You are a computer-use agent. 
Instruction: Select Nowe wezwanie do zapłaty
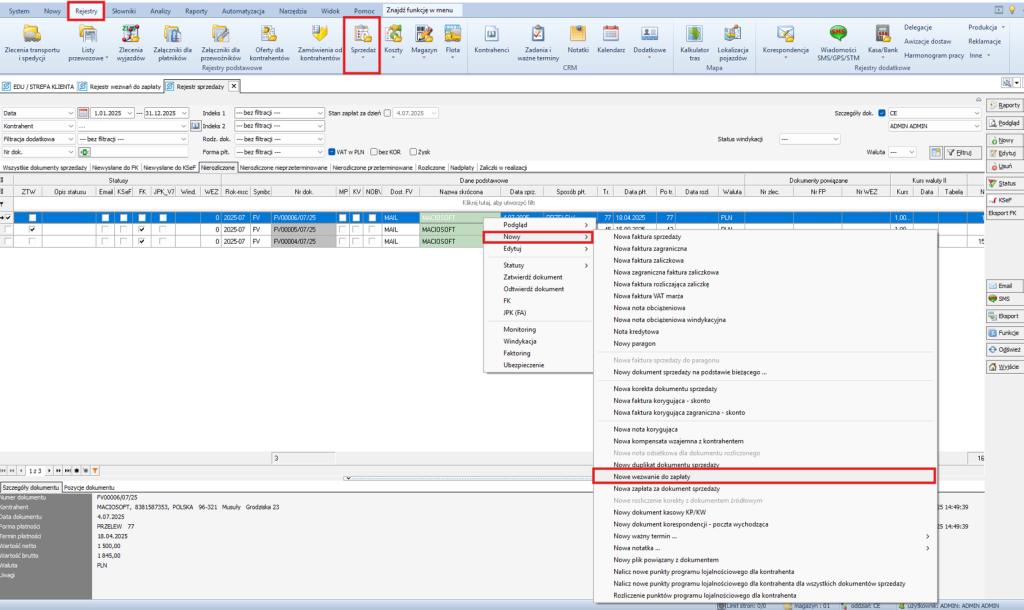click(763, 477)
